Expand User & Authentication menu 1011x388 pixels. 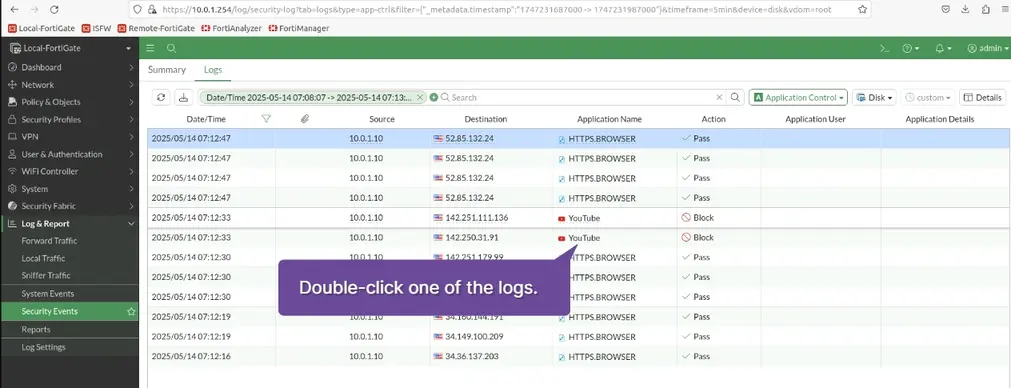tap(69, 154)
